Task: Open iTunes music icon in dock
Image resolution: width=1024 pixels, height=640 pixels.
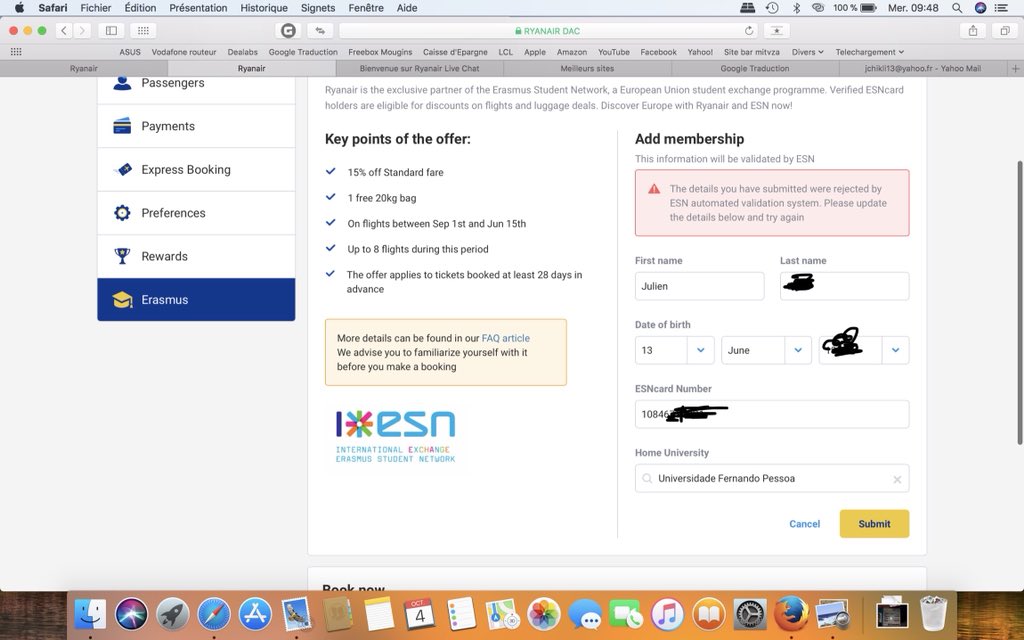Action: tap(667, 615)
